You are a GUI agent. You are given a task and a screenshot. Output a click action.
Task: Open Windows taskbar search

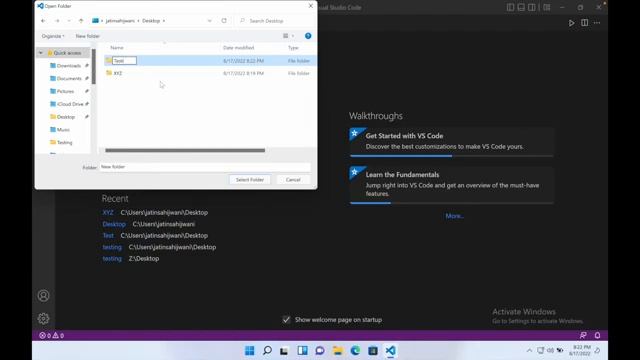pyautogui.click(x=267, y=351)
